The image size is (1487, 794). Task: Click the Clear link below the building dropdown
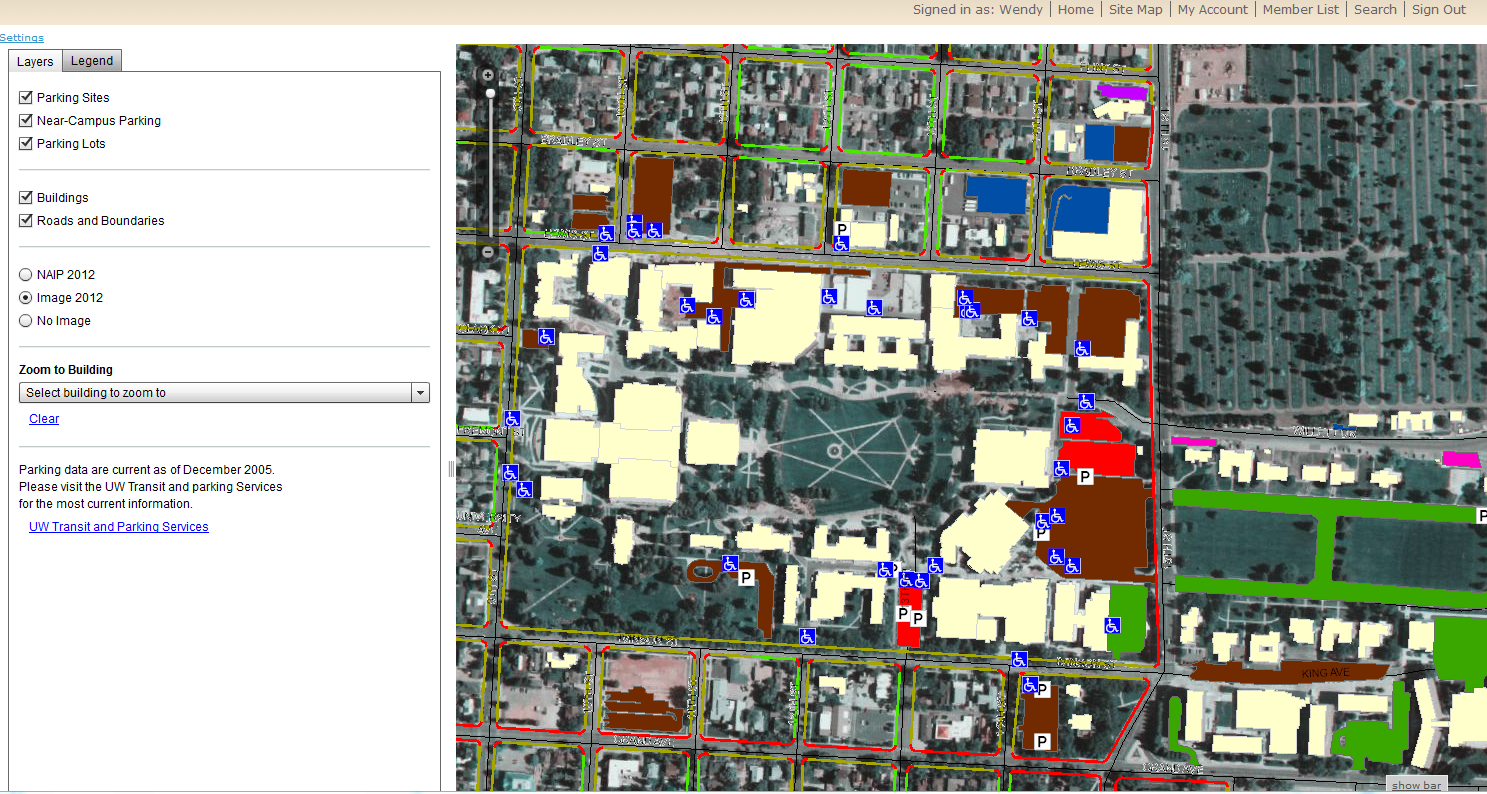44,418
